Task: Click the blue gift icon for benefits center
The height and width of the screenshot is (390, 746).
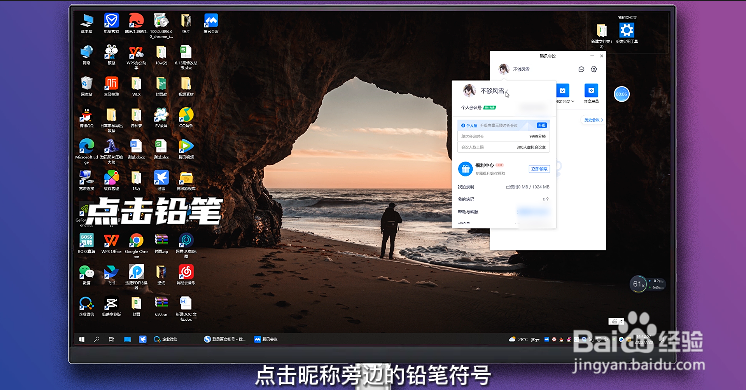Action: tap(465, 169)
